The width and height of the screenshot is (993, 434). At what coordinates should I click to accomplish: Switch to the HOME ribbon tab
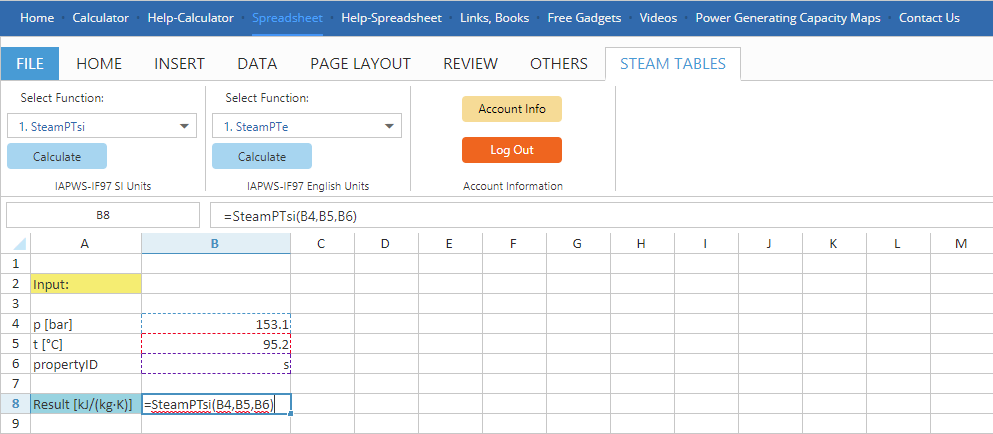coord(99,63)
